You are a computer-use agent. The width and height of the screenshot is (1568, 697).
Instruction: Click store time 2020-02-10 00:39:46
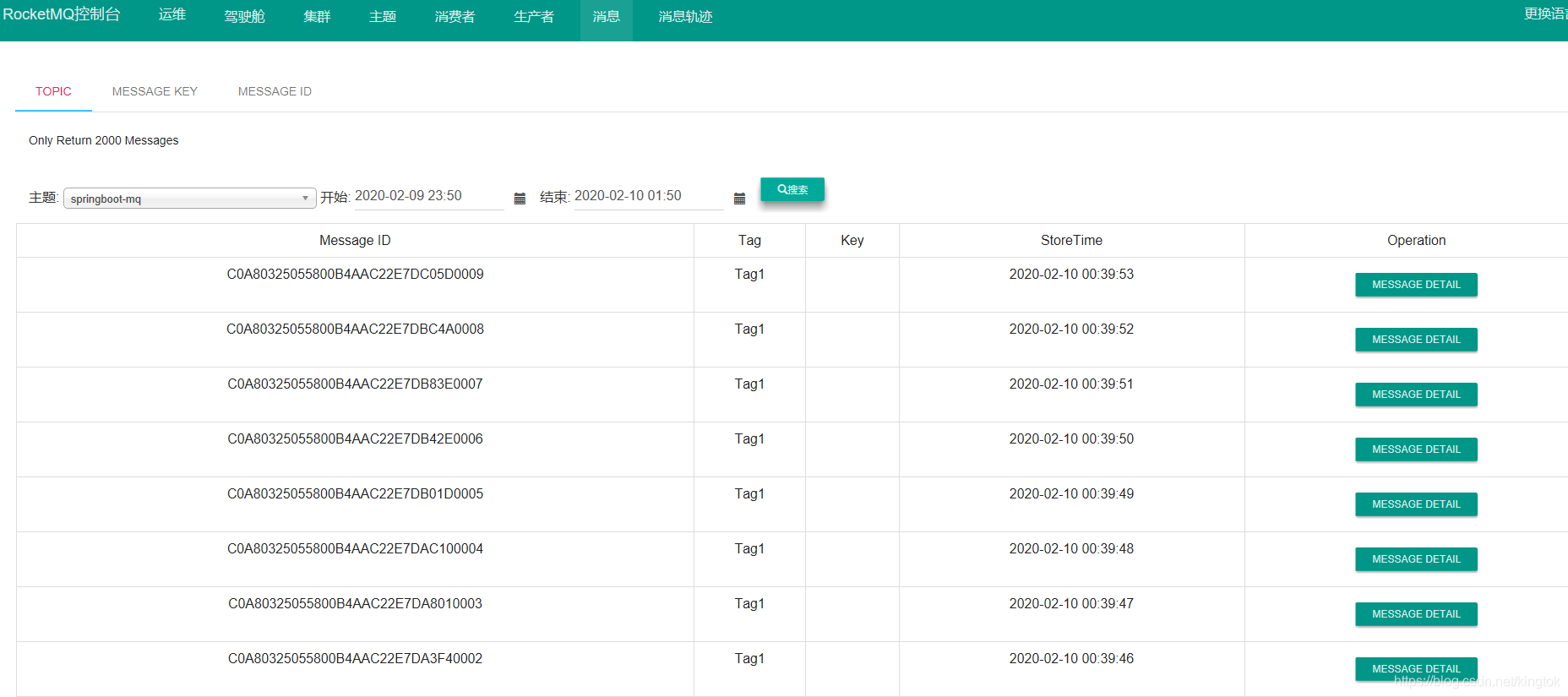pyautogui.click(x=1071, y=659)
